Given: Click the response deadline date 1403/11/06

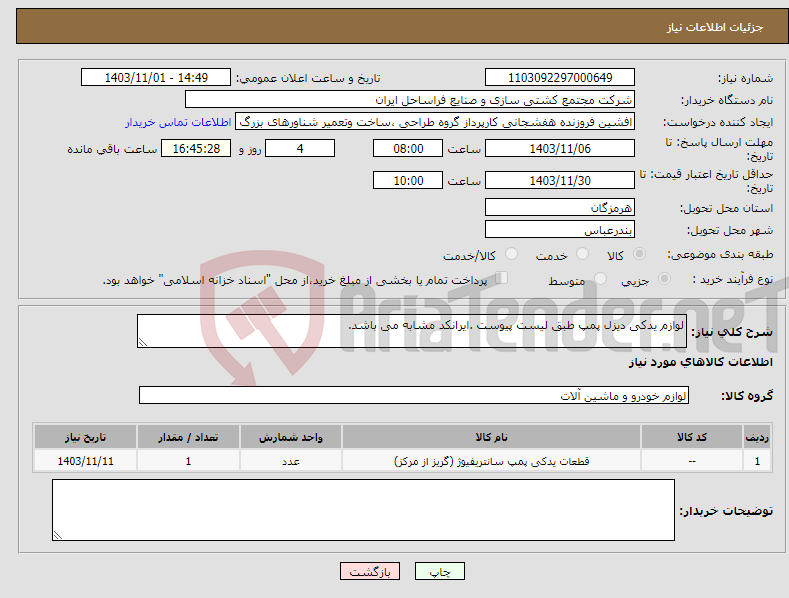Looking at the screenshot, I should [x=560, y=148].
